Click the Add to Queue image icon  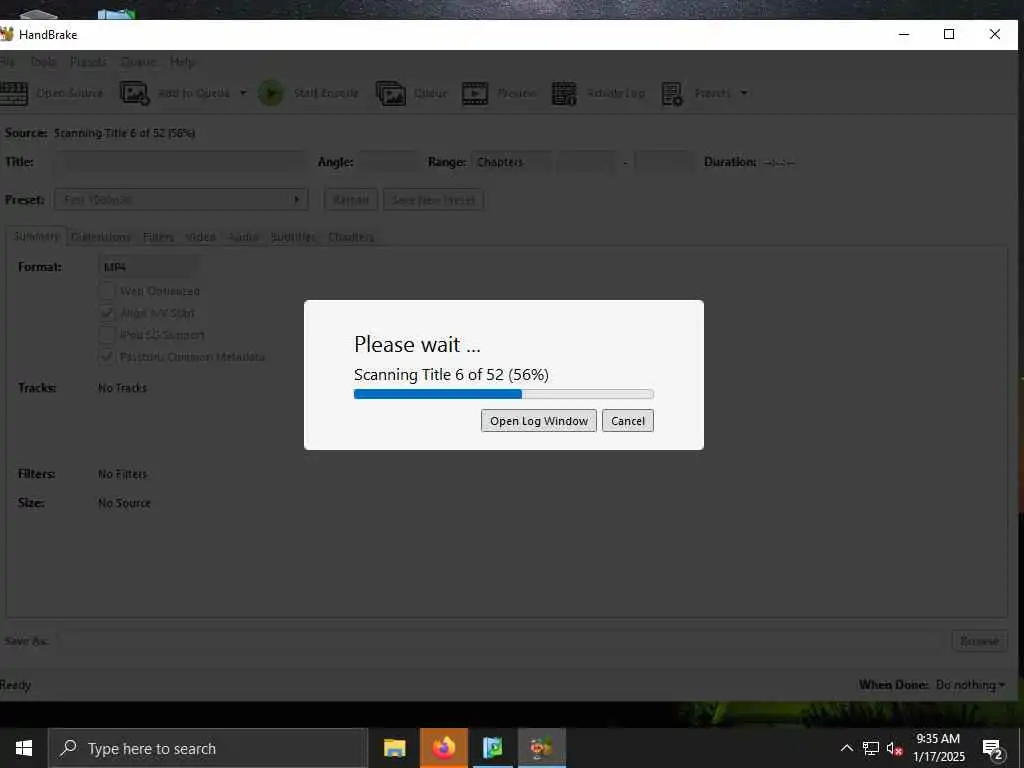click(135, 93)
